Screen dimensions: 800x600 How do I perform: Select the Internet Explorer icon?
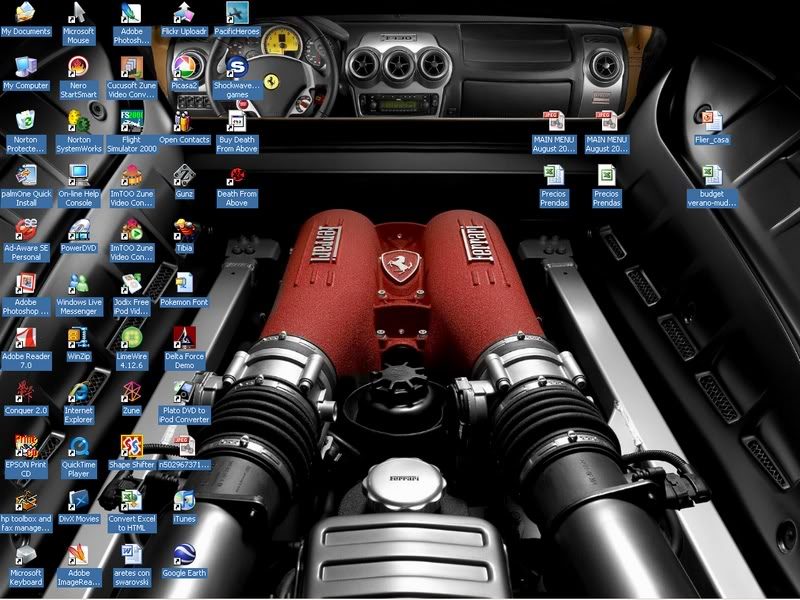pyautogui.click(x=78, y=391)
